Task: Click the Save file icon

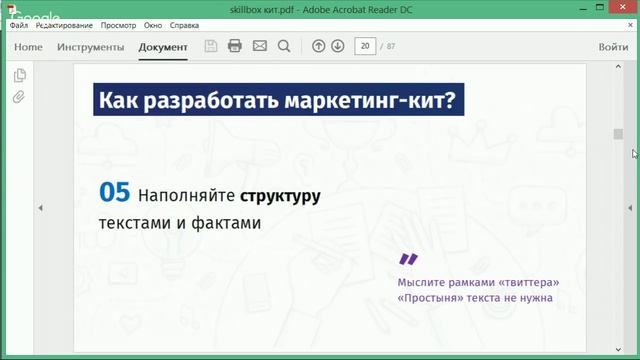Action: 211,46
